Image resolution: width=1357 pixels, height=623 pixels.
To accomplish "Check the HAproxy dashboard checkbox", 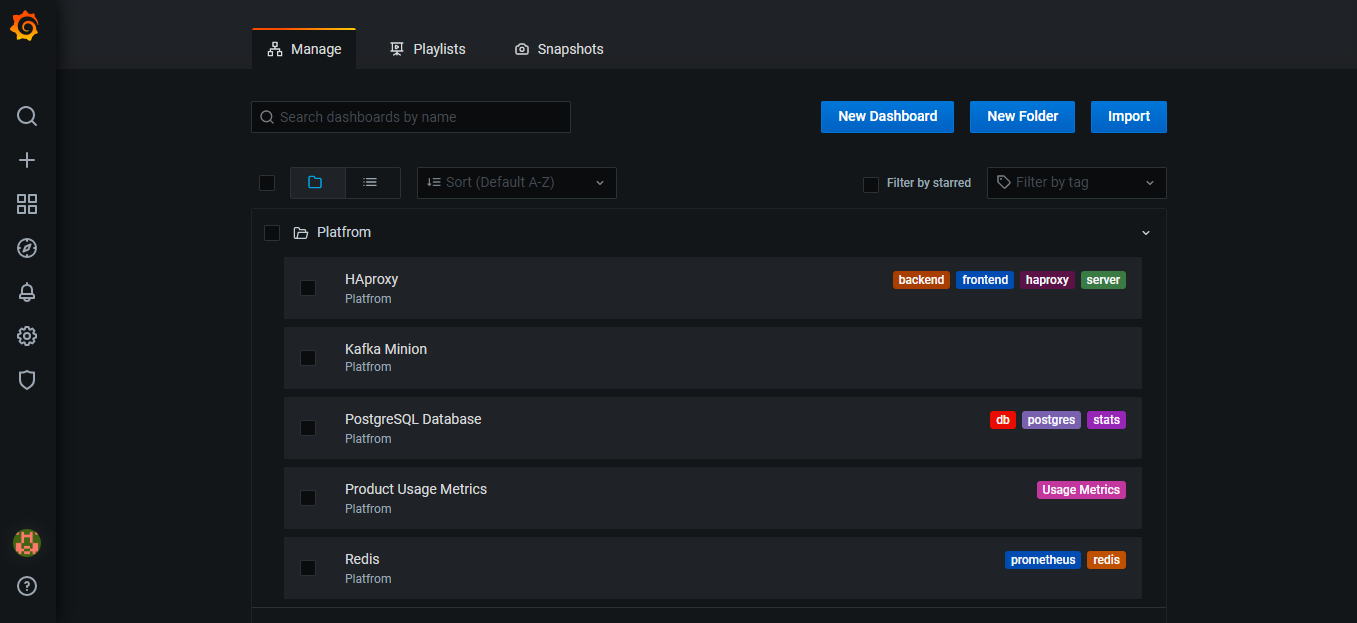I will point(308,288).
